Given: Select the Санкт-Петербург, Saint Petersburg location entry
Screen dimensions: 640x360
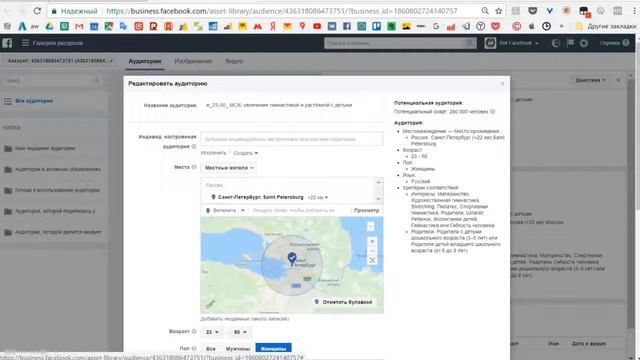Looking at the screenshot, I should point(260,198).
